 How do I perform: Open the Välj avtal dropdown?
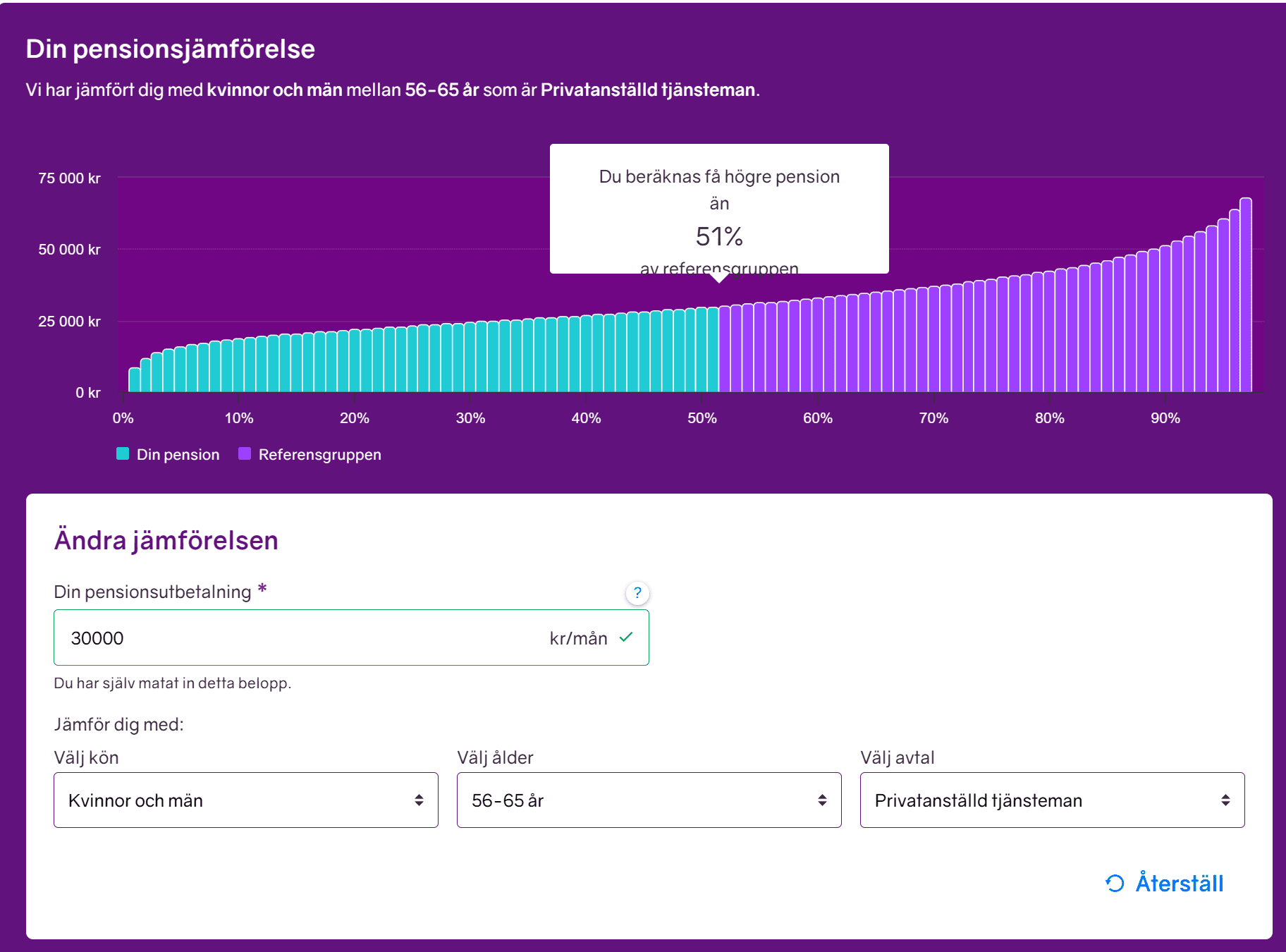coord(1052,800)
